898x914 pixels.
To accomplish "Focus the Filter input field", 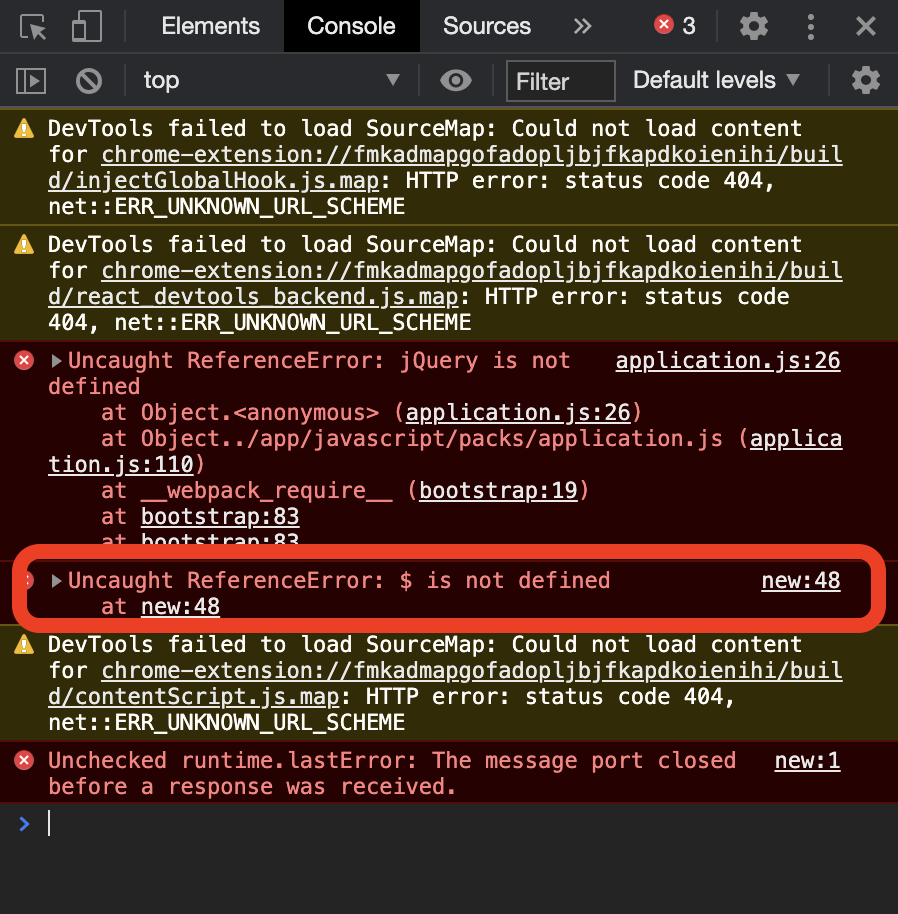I will tap(561, 81).
